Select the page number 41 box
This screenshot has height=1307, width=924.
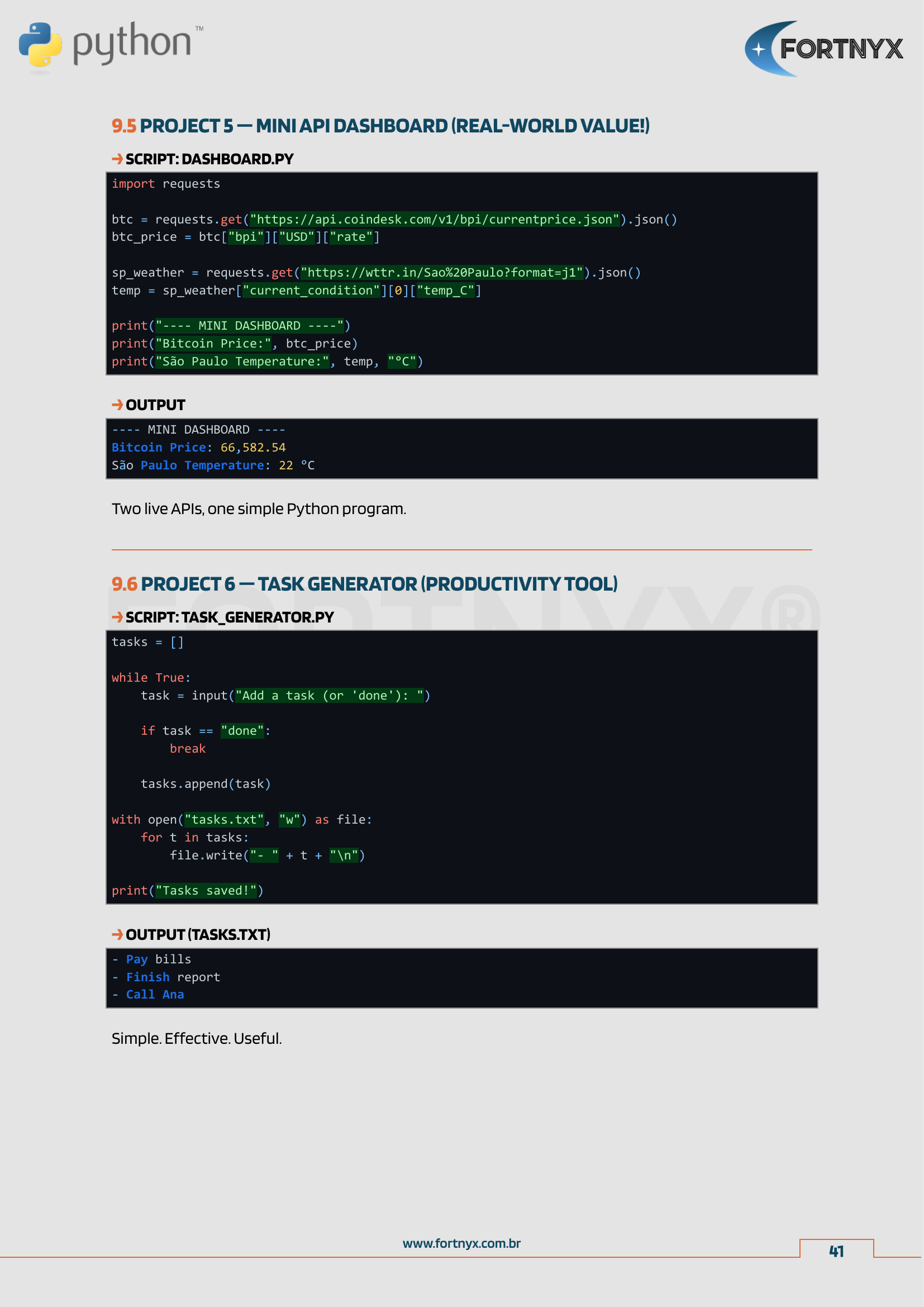point(836,1251)
